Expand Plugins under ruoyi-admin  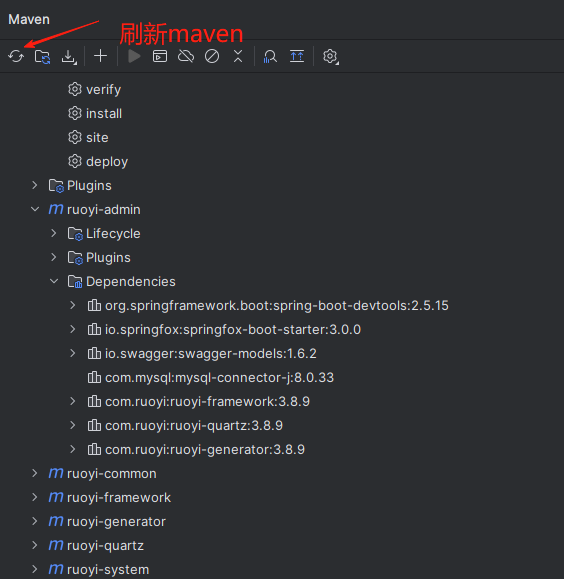click(x=54, y=257)
